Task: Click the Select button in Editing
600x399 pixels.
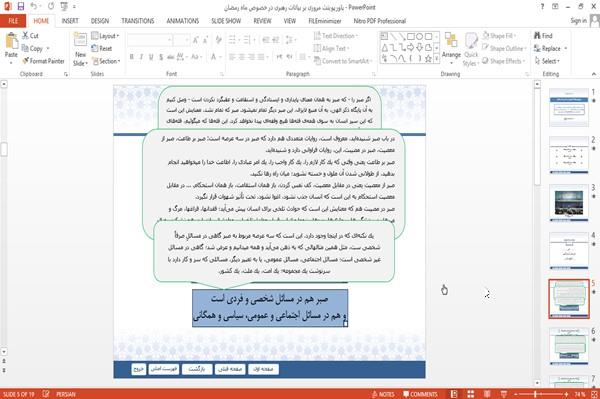Action: point(547,61)
